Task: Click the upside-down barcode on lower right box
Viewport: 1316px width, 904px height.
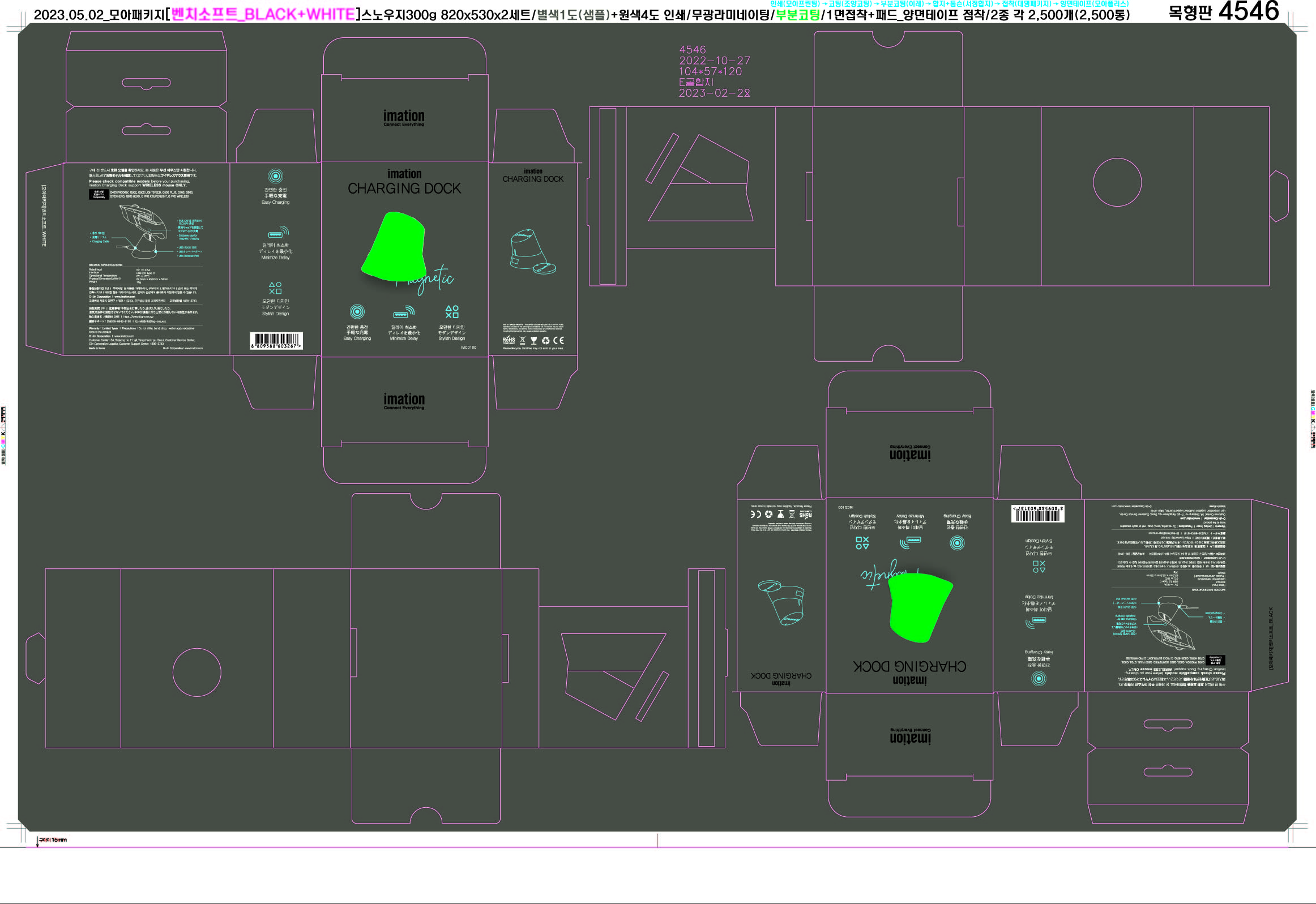Action: [x=1038, y=513]
